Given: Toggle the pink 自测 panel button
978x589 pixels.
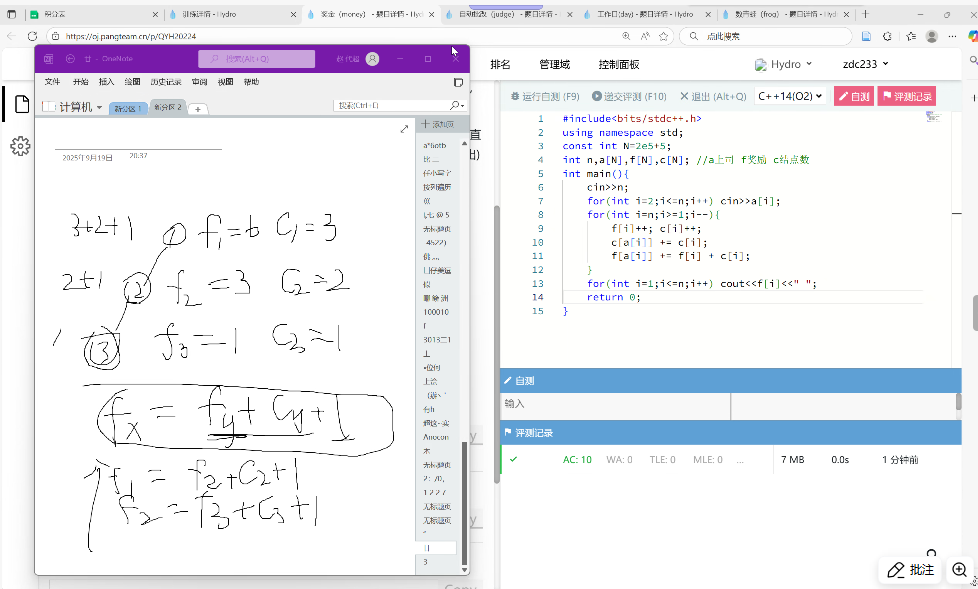Looking at the screenshot, I should tap(853, 97).
